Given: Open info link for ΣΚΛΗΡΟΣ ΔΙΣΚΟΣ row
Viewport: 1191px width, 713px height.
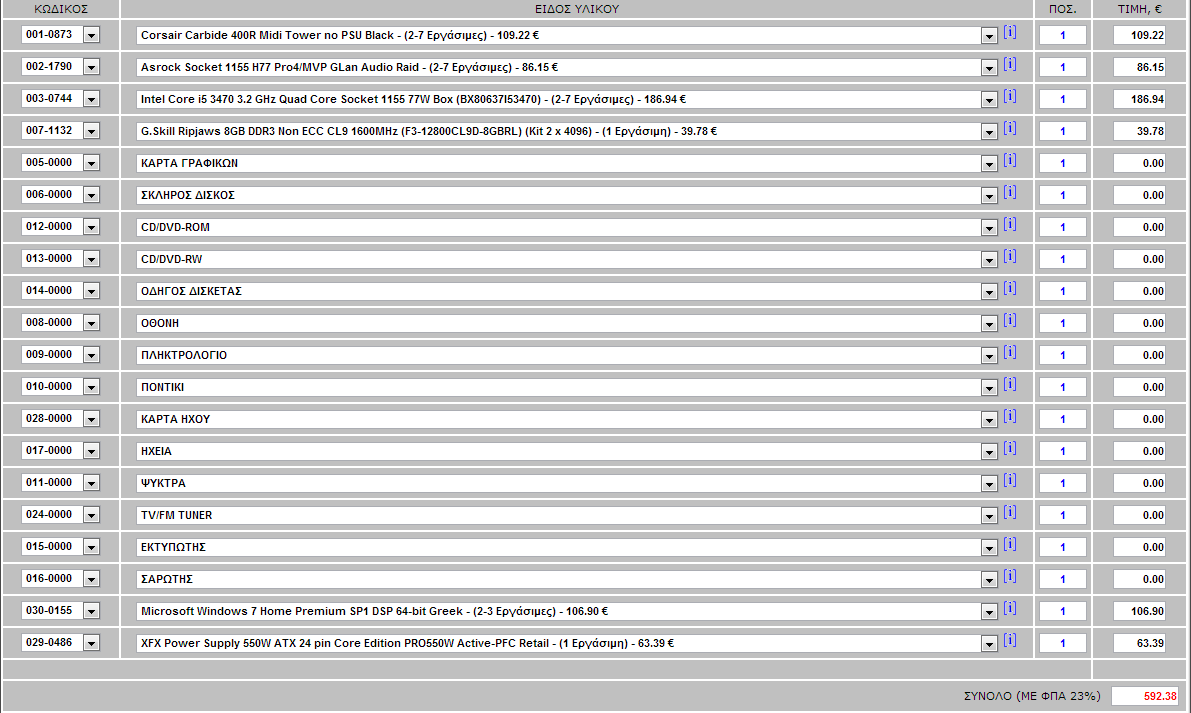Looking at the screenshot, I should [1009, 191].
